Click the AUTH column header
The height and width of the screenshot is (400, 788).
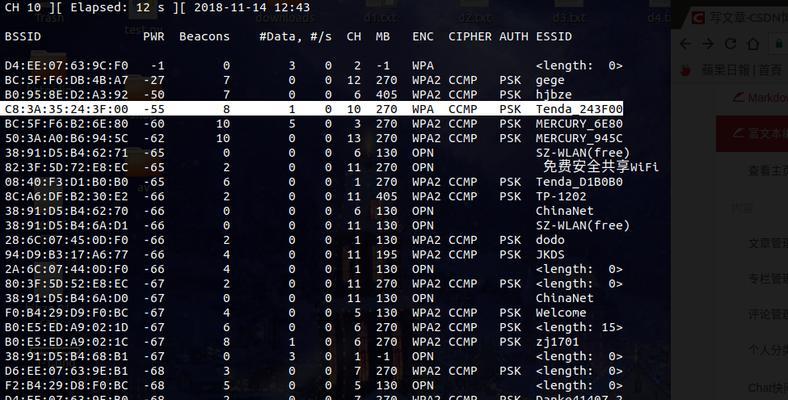[514, 37]
